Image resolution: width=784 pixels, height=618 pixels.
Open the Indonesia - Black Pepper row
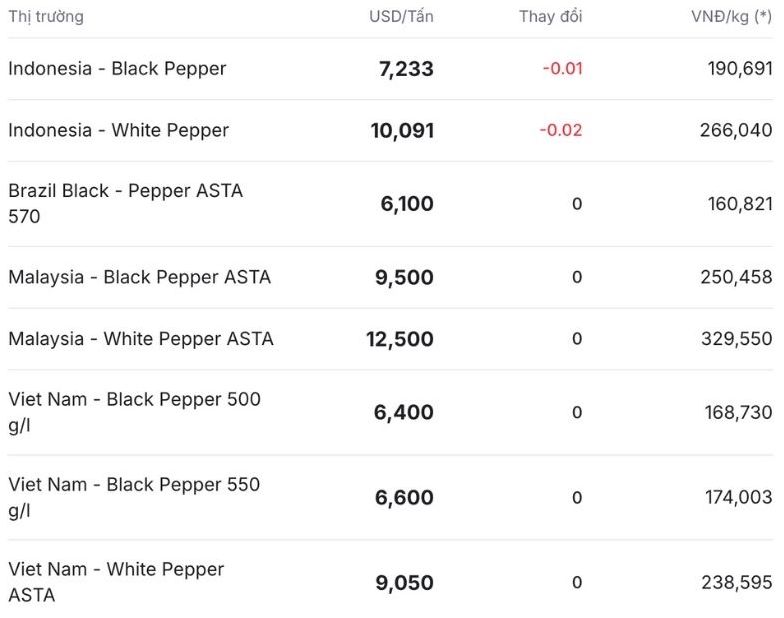point(117,69)
